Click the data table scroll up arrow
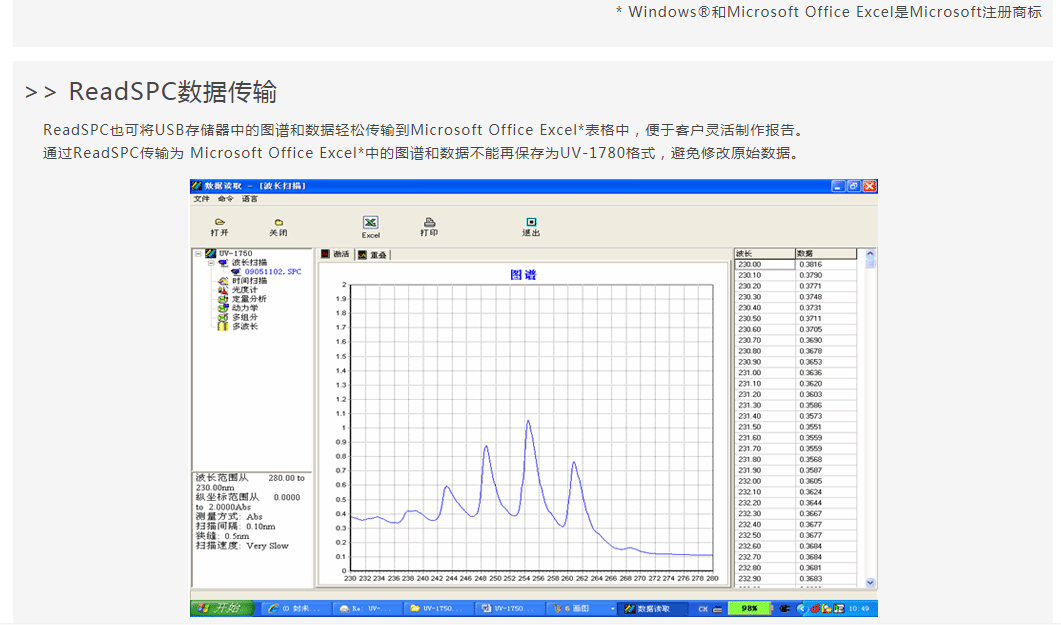 click(870, 254)
